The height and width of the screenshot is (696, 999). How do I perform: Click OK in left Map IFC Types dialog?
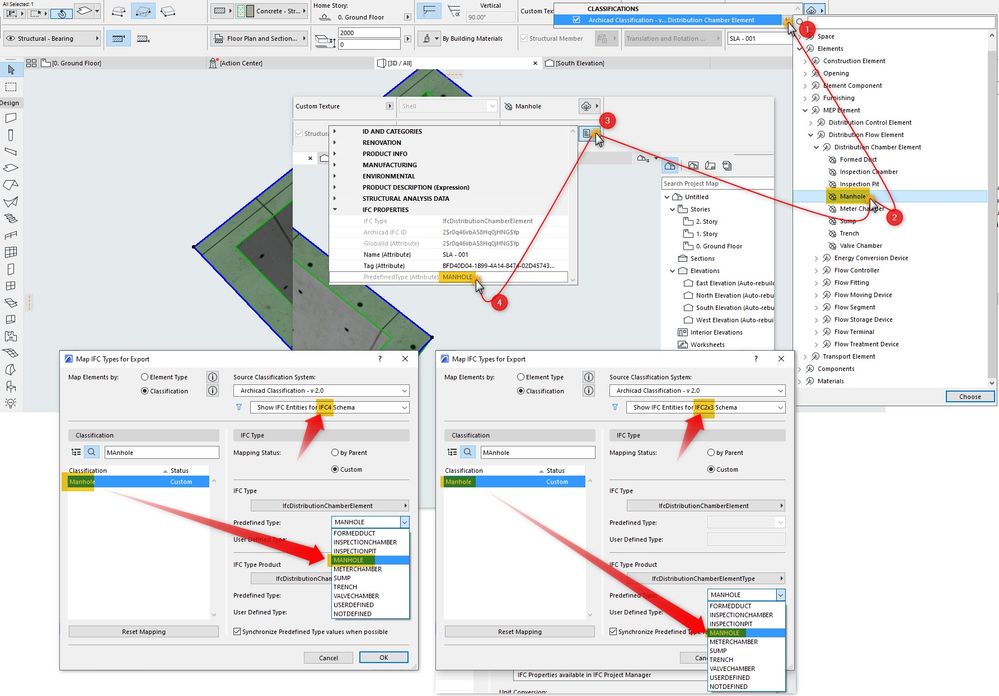(x=384, y=658)
